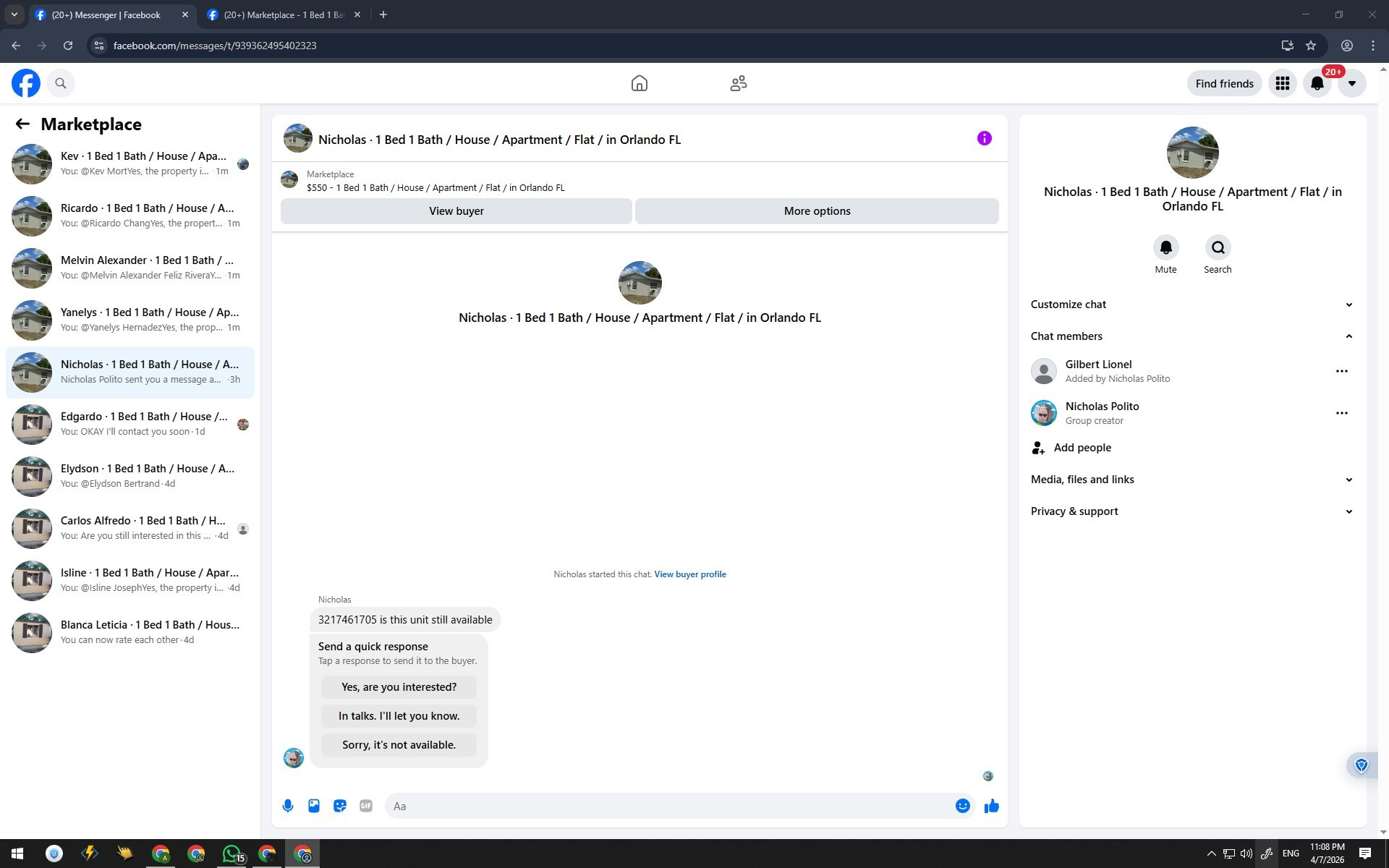Search in conversation using the Search icon
This screenshot has height=868, width=1389.
pyautogui.click(x=1218, y=248)
